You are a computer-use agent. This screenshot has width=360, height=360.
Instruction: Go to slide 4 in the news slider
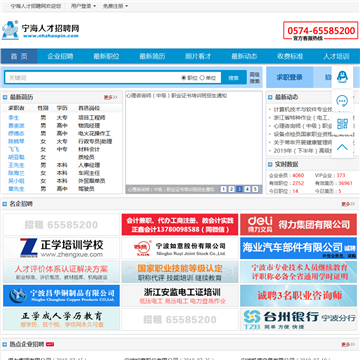[247, 189]
